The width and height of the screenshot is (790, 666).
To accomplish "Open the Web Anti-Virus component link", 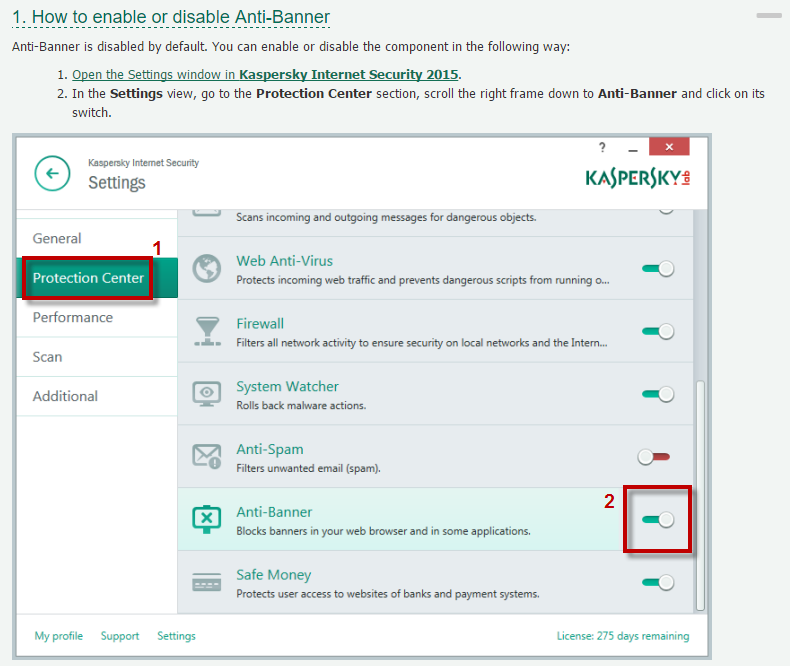I will tap(285, 261).
